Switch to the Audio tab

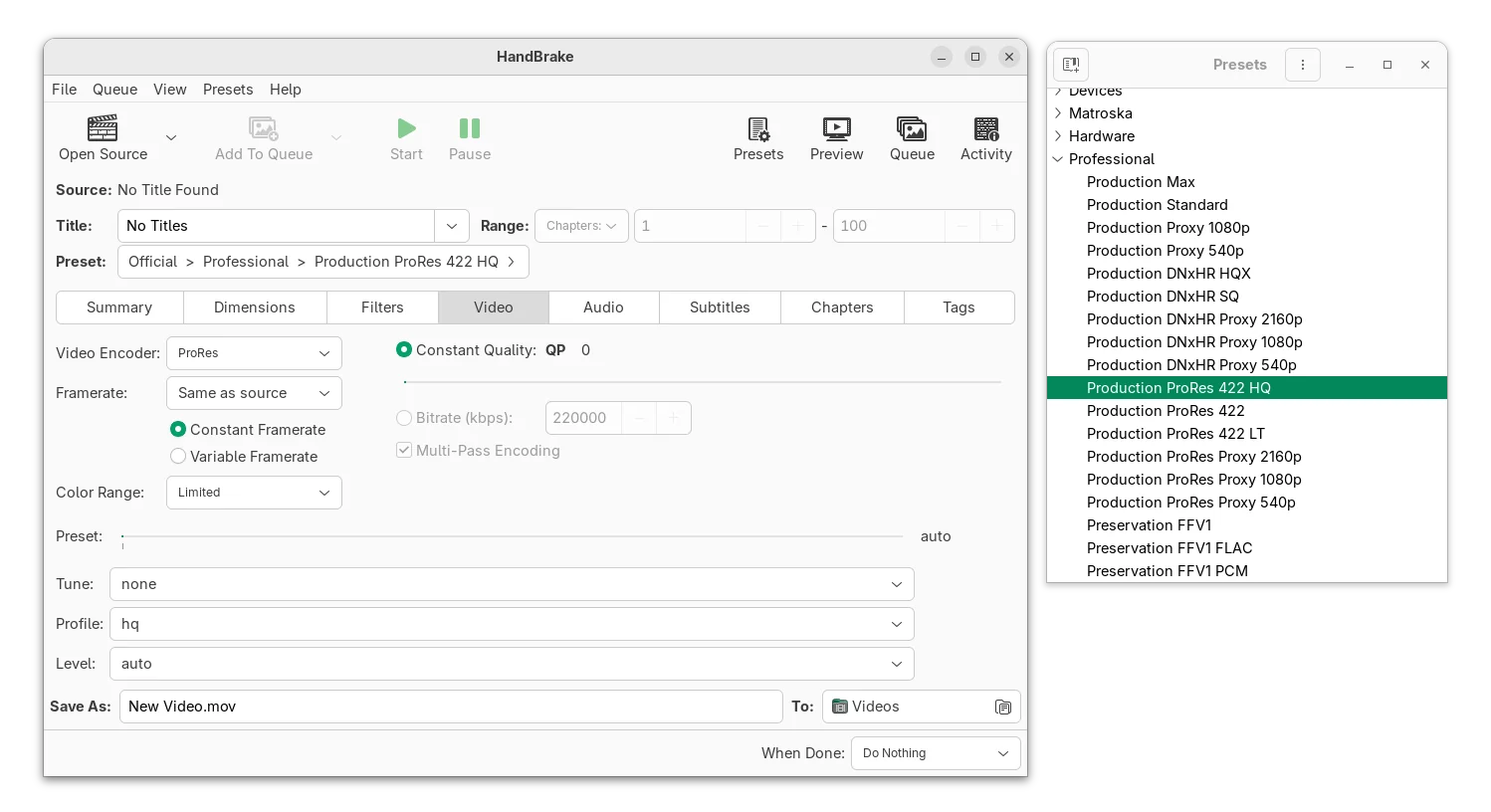click(x=603, y=307)
